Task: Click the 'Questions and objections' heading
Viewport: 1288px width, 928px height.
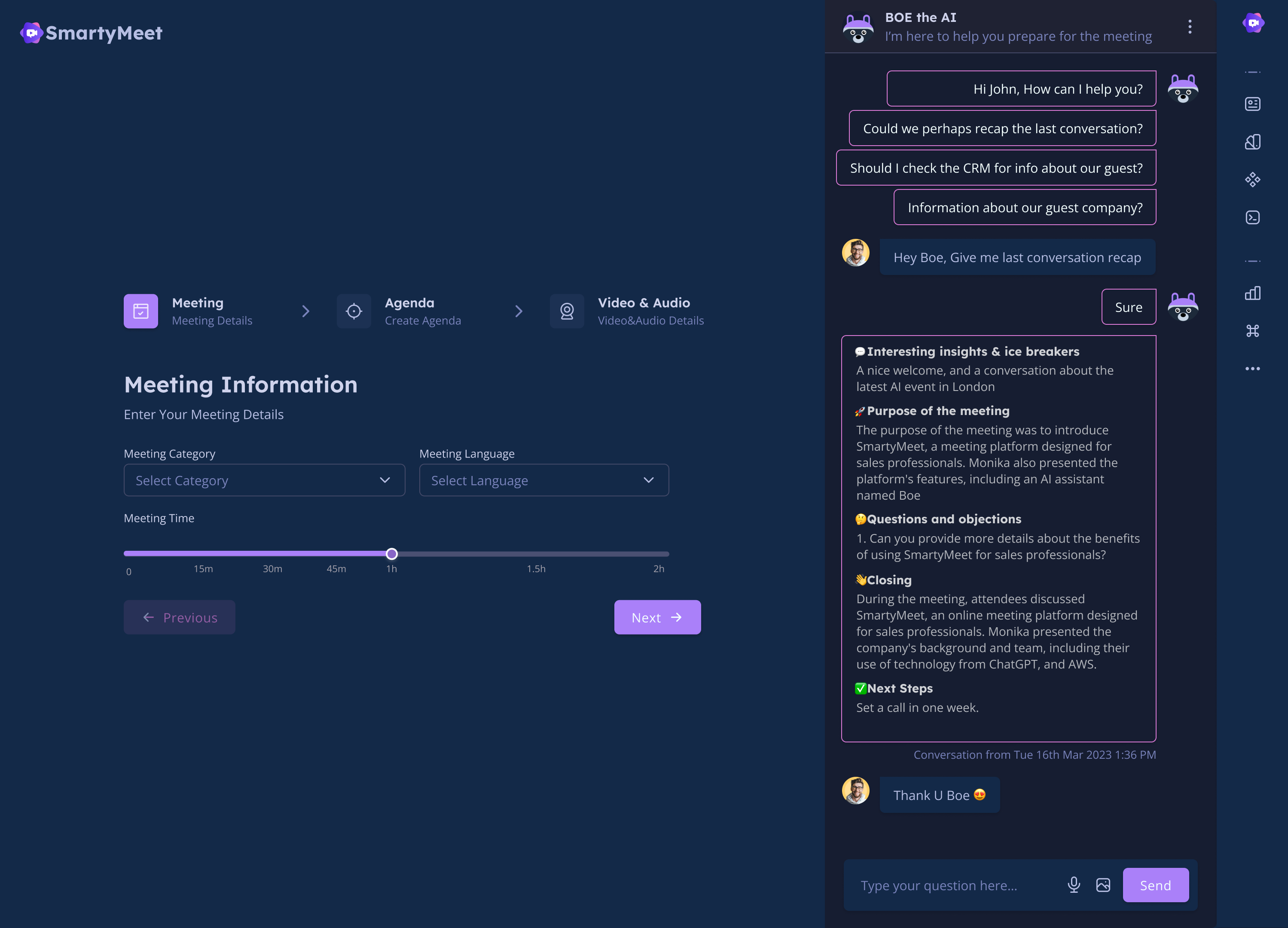Action: (944, 519)
